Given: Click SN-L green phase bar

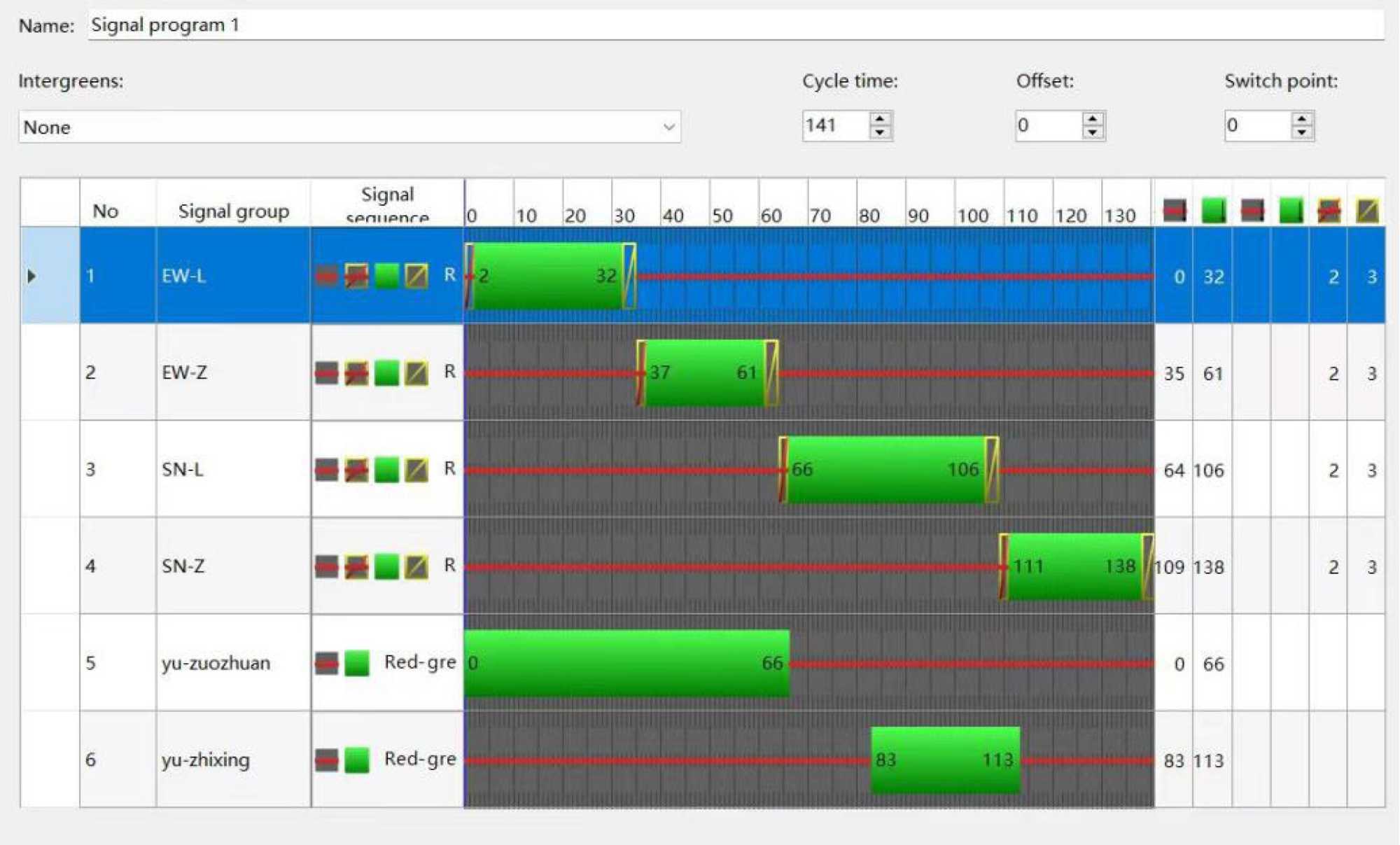Looking at the screenshot, I should (885, 469).
